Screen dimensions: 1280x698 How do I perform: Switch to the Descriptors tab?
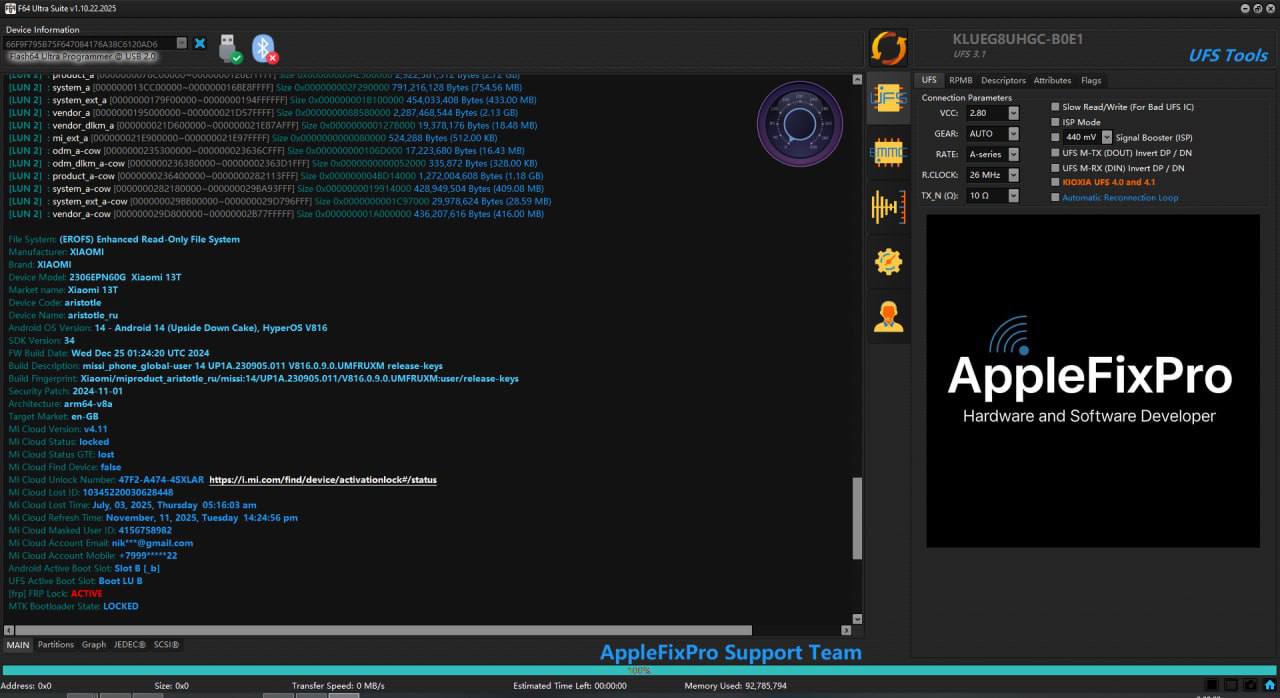(x=1003, y=80)
